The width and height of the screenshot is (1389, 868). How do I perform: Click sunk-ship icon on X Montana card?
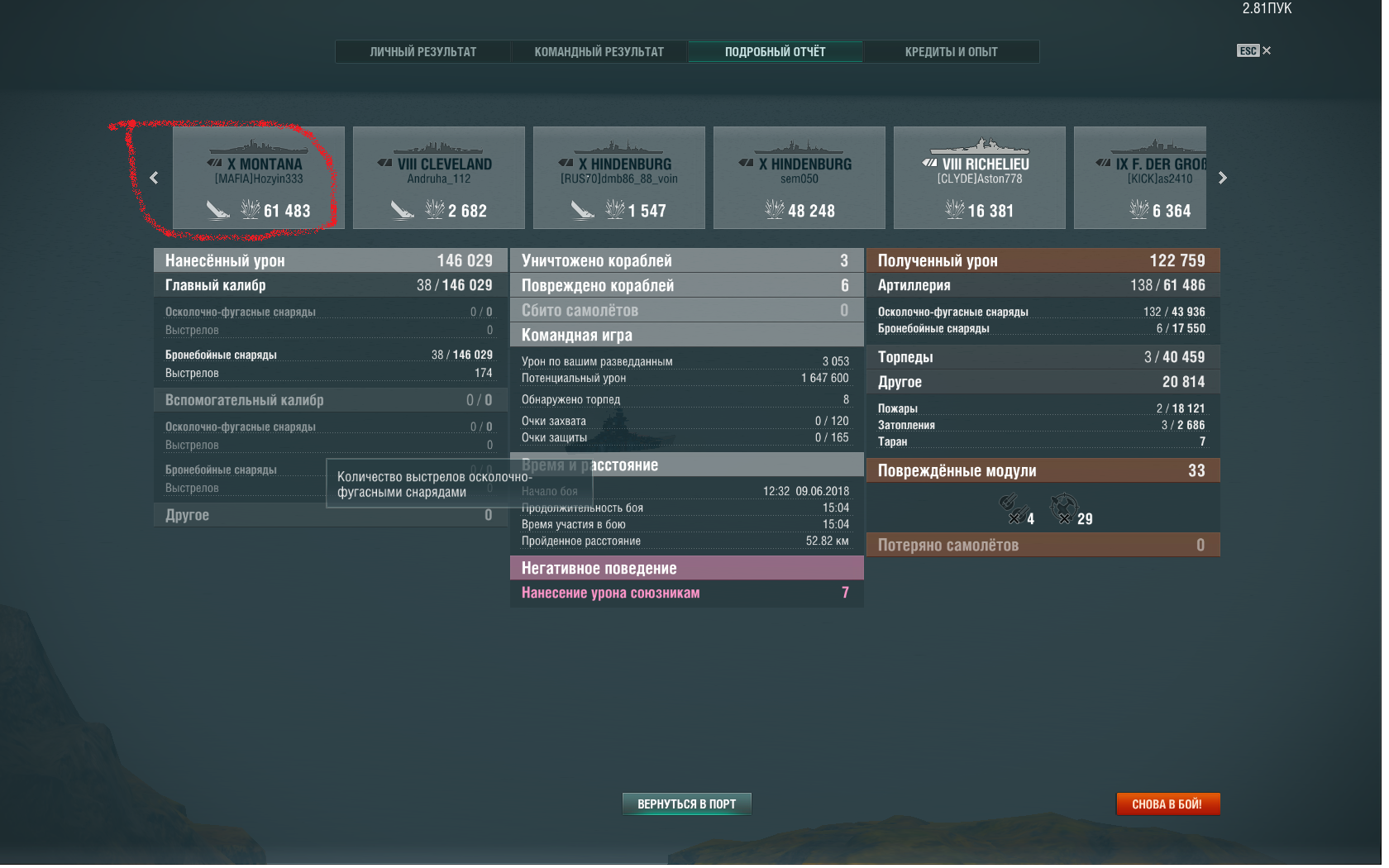pos(218,211)
